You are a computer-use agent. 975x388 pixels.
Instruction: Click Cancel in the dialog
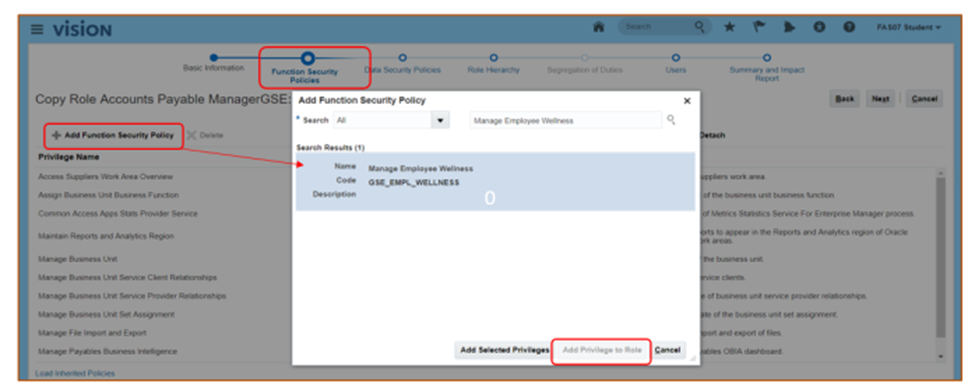667,350
